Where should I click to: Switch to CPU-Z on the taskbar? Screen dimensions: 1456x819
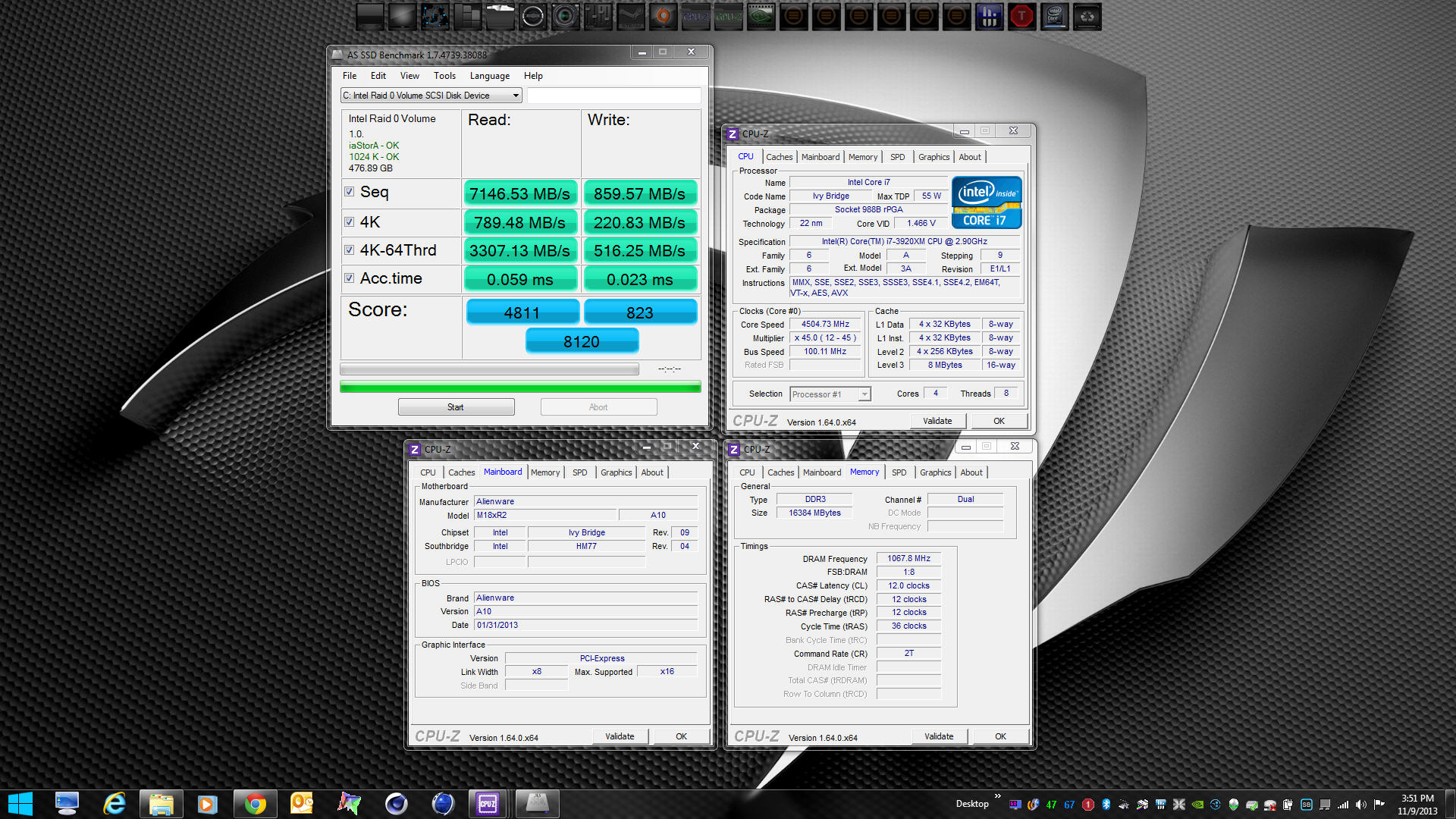(x=487, y=804)
